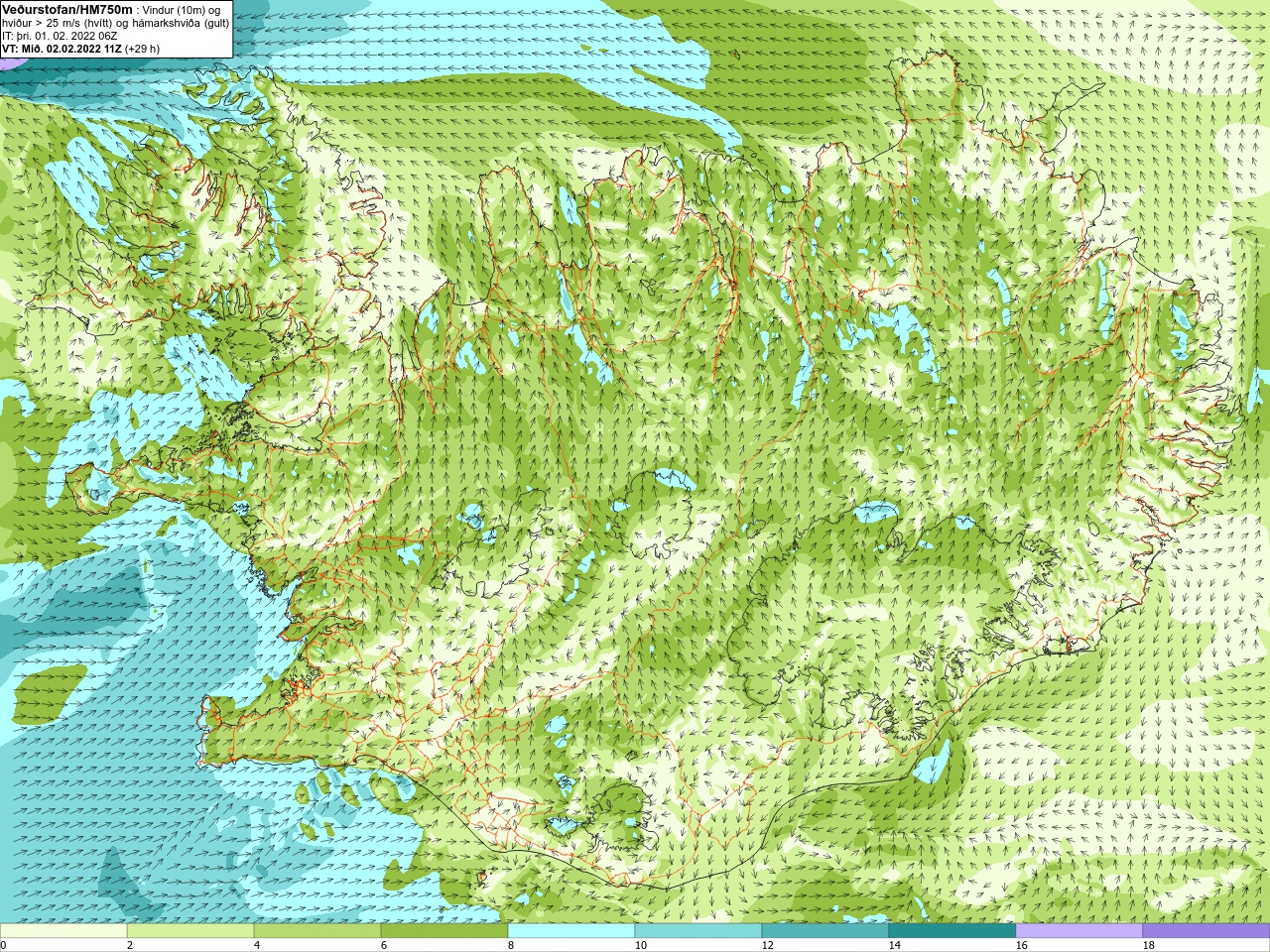Click the '10' label on the color scale
The image size is (1270, 952).
click(x=641, y=945)
